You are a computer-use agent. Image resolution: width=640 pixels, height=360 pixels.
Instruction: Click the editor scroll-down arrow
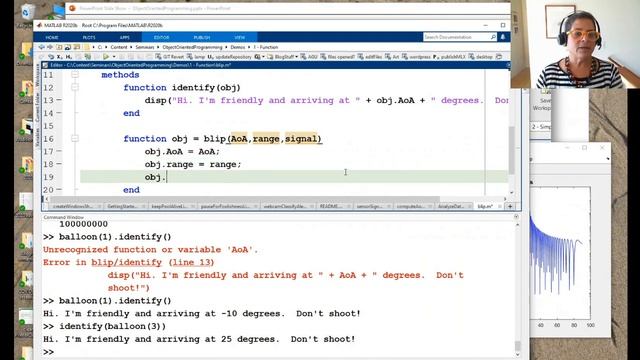click(511, 193)
